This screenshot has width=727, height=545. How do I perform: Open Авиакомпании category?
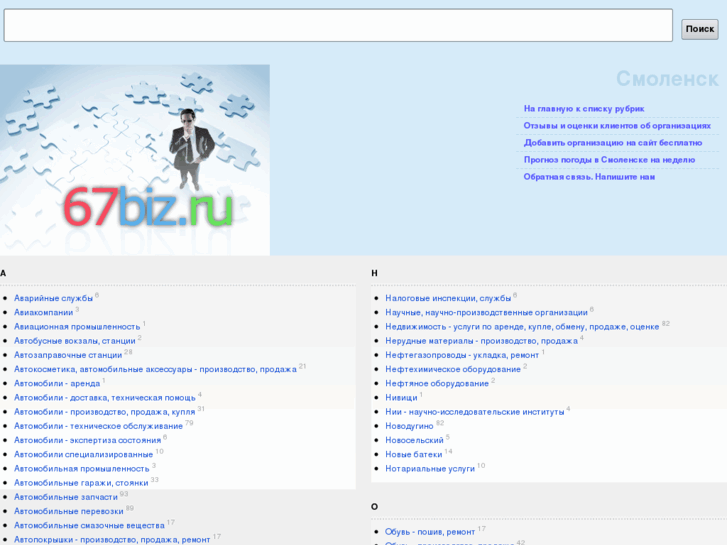44,313
